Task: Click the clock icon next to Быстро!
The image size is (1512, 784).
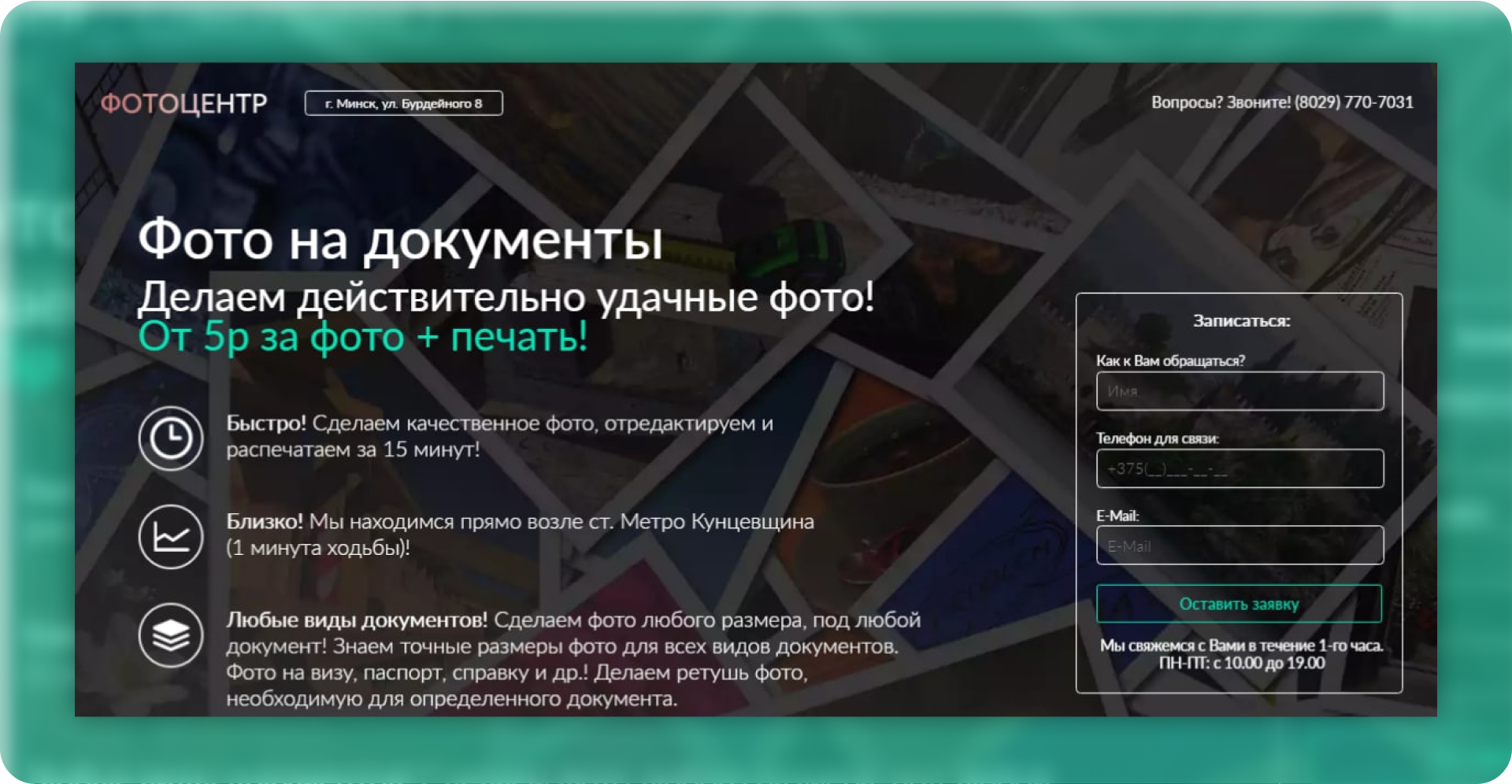Action: point(171,438)
